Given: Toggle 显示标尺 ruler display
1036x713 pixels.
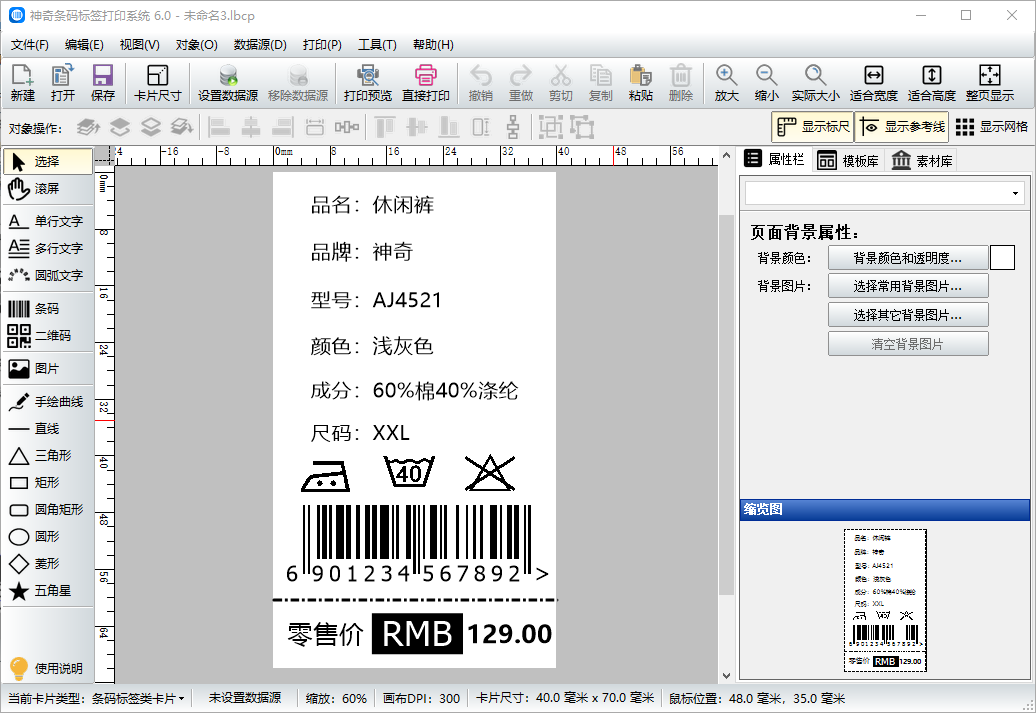Looking at the screenshot, I should pyautogui.click(x=812, y=127).
